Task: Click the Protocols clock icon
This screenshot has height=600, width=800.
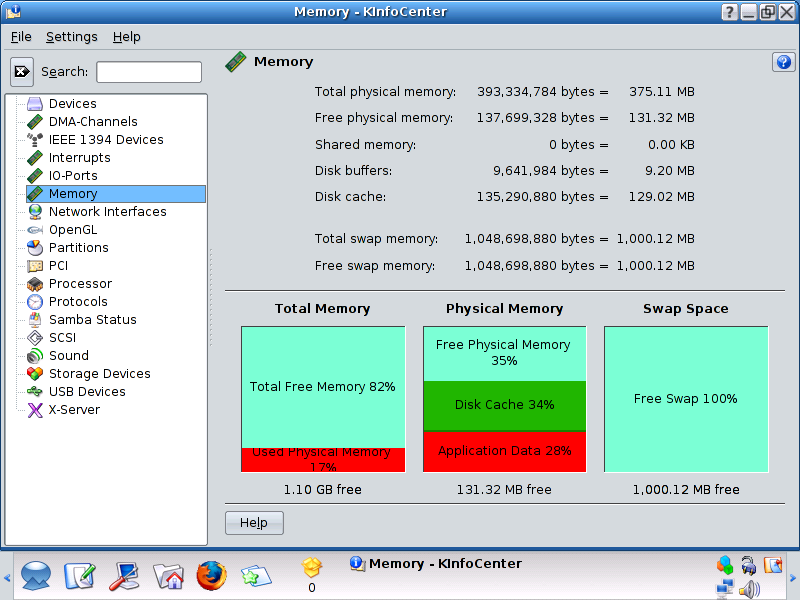Action: [35, 302]
